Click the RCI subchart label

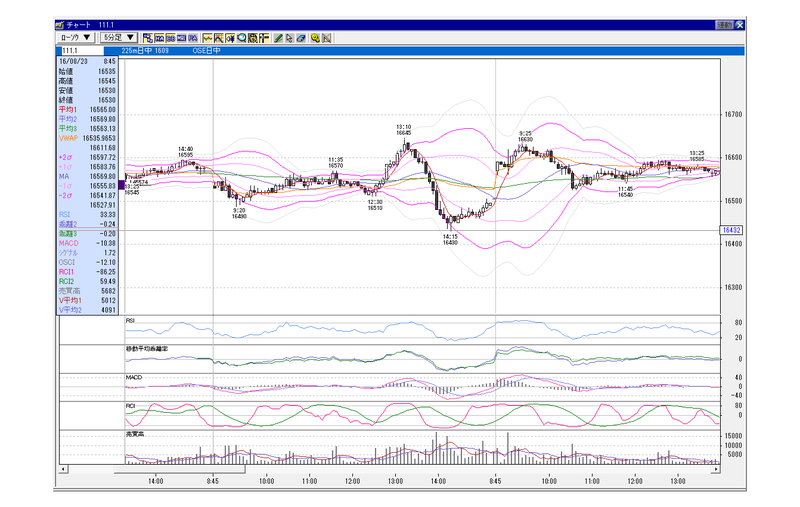tap(130, 406)
